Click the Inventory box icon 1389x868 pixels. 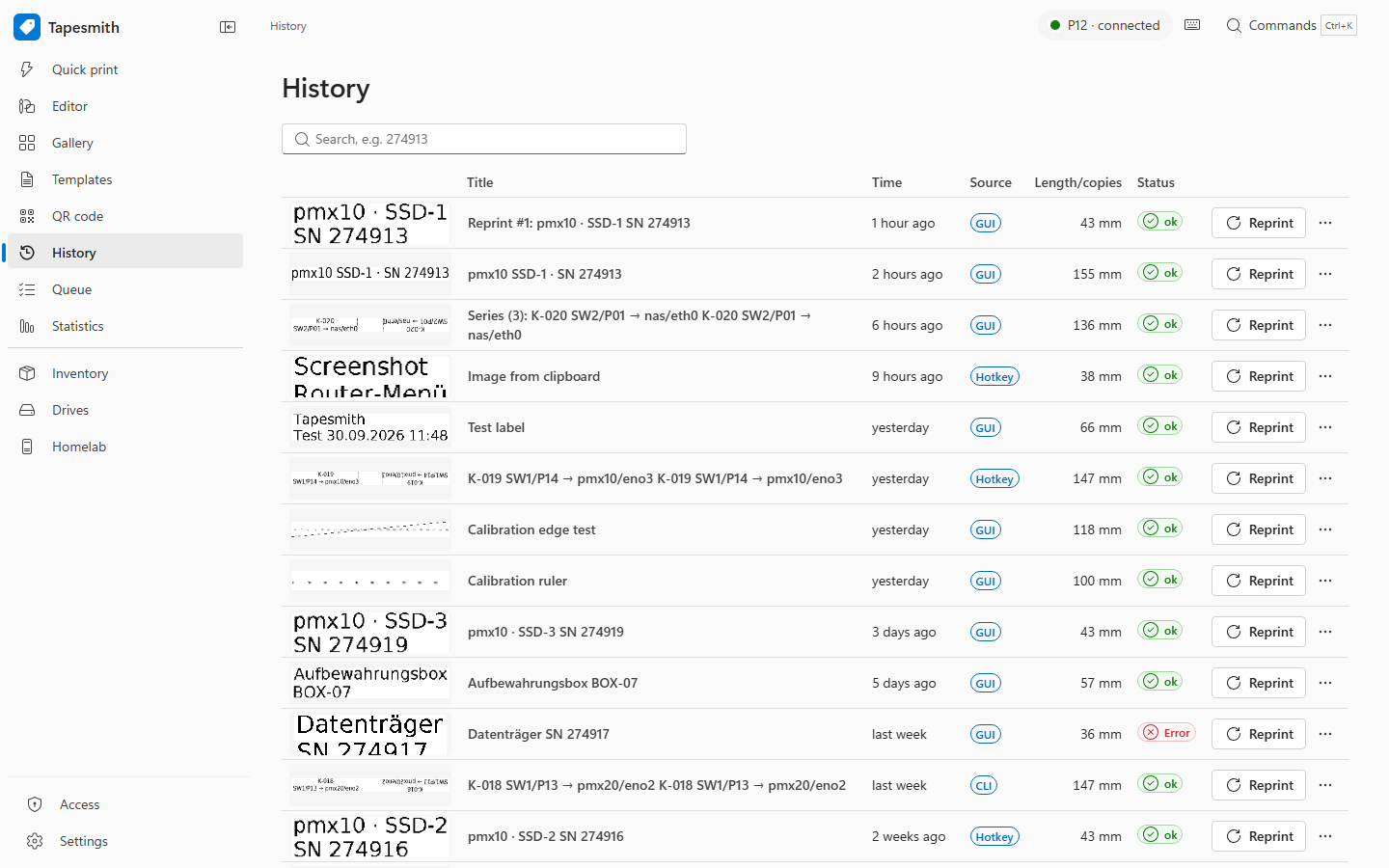click(27, 373)
